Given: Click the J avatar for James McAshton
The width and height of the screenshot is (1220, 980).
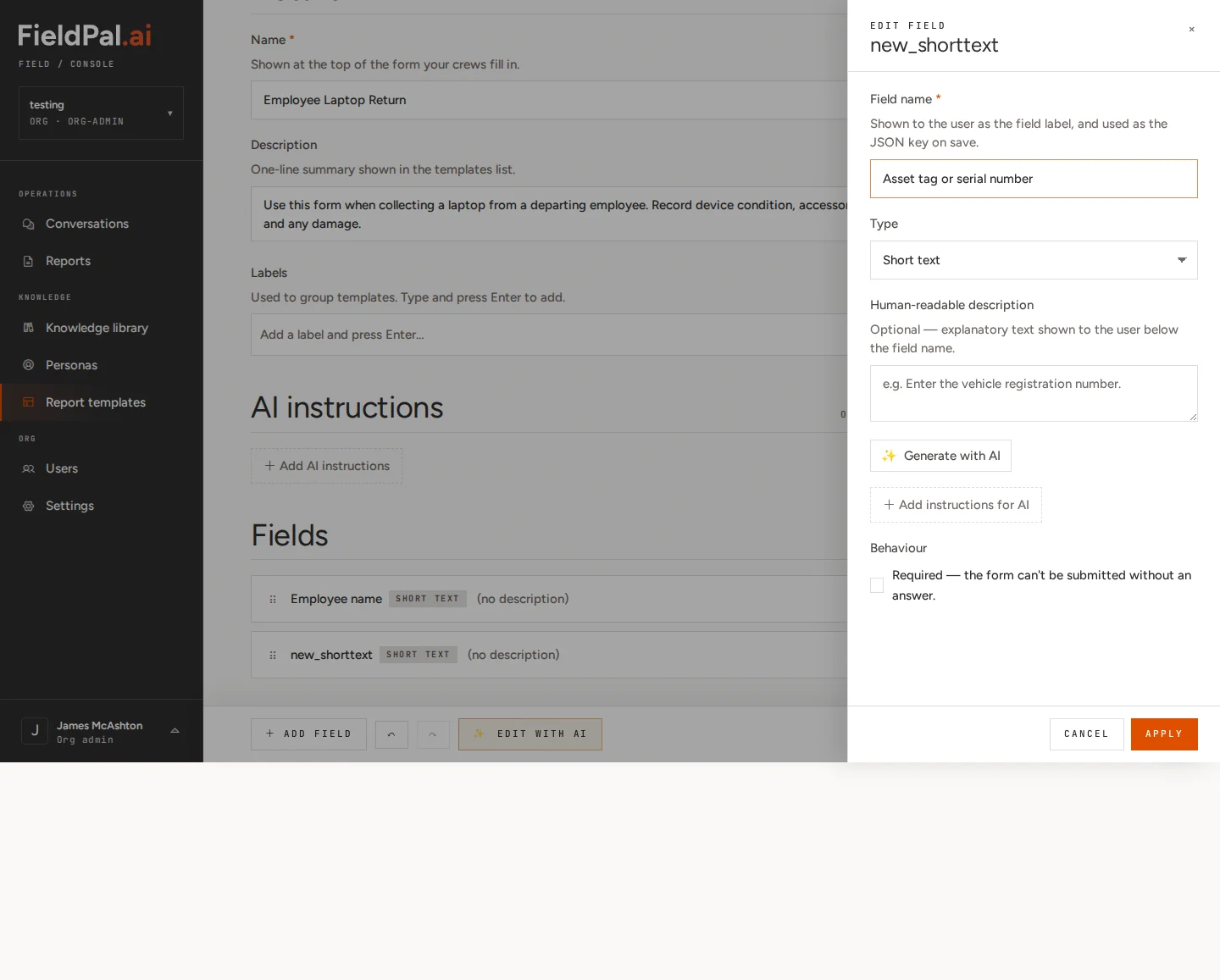Looking at the screenshot, I should tap(35, 730).
